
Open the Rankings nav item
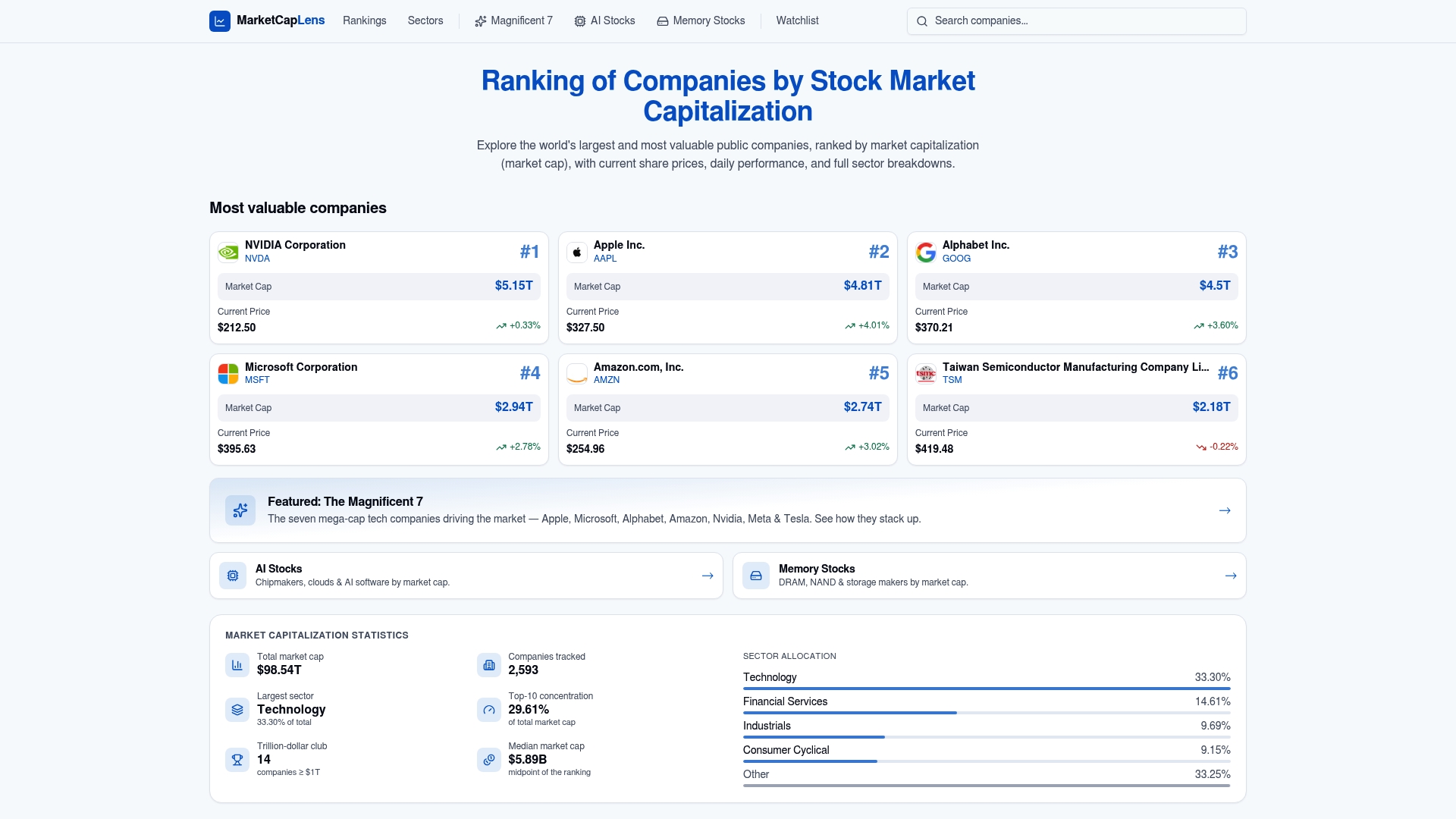pyautogui.click(x=365, y=21)
